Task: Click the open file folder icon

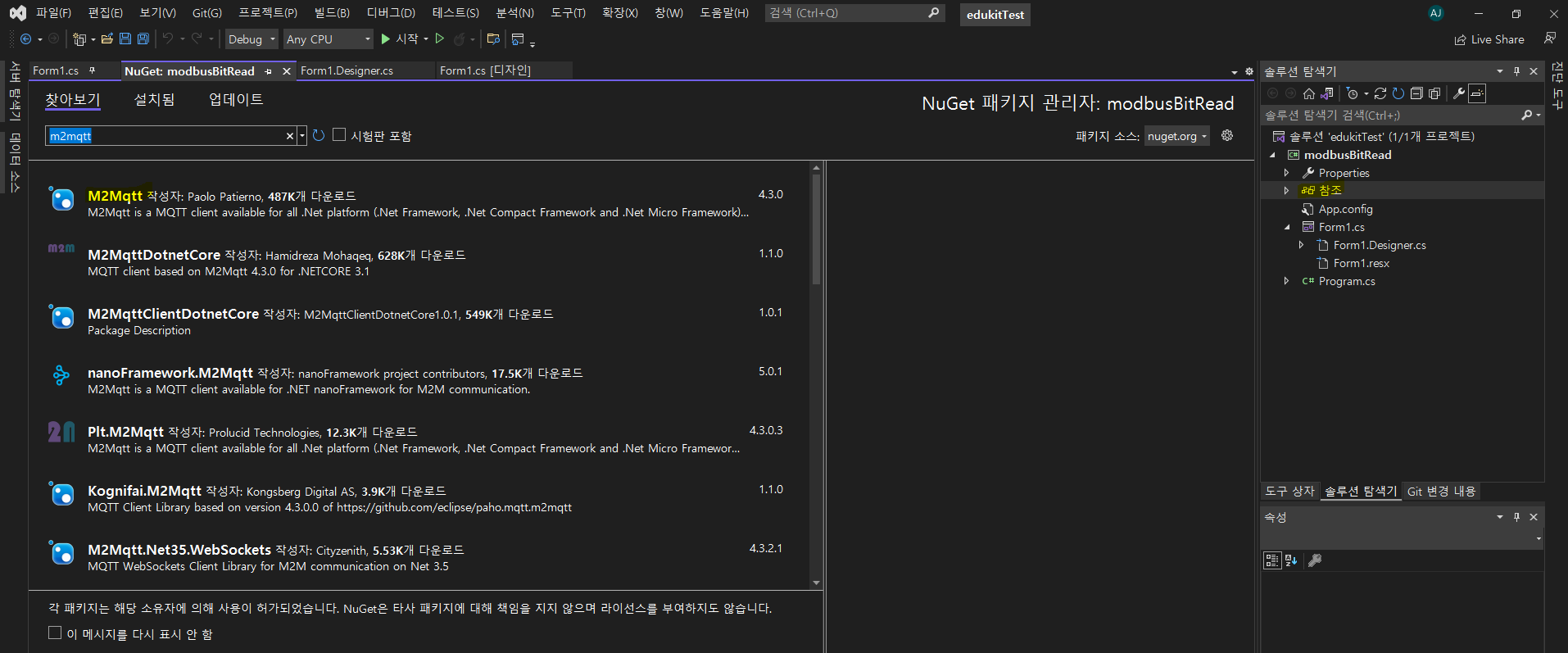Action: coord(107,39)
